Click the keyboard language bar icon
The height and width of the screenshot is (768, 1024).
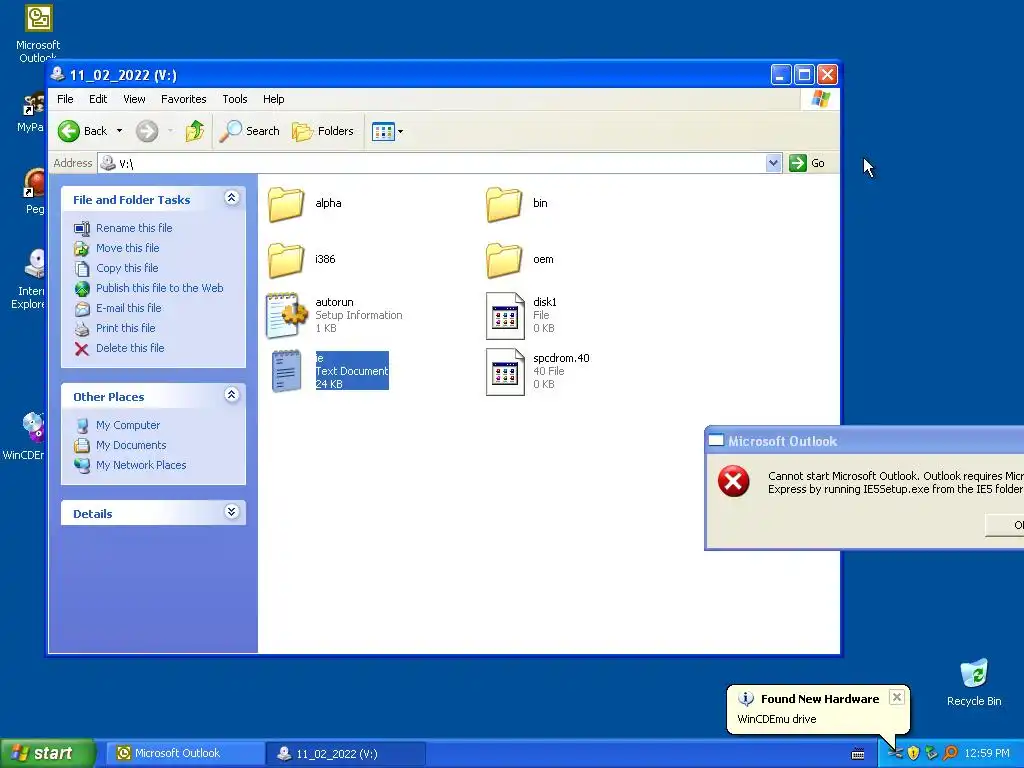(x=858, y=754)
